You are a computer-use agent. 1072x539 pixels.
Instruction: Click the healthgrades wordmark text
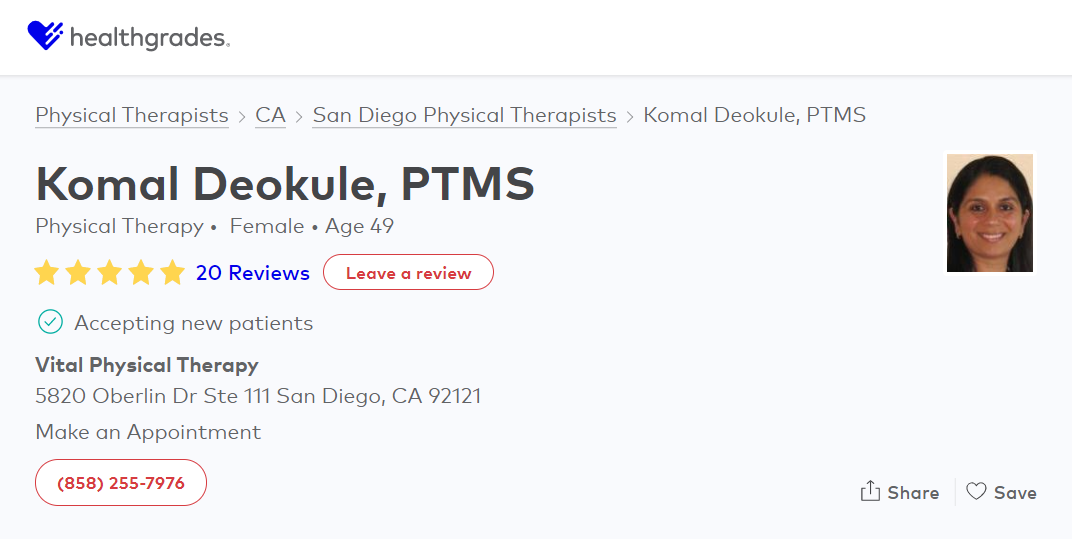150,38
